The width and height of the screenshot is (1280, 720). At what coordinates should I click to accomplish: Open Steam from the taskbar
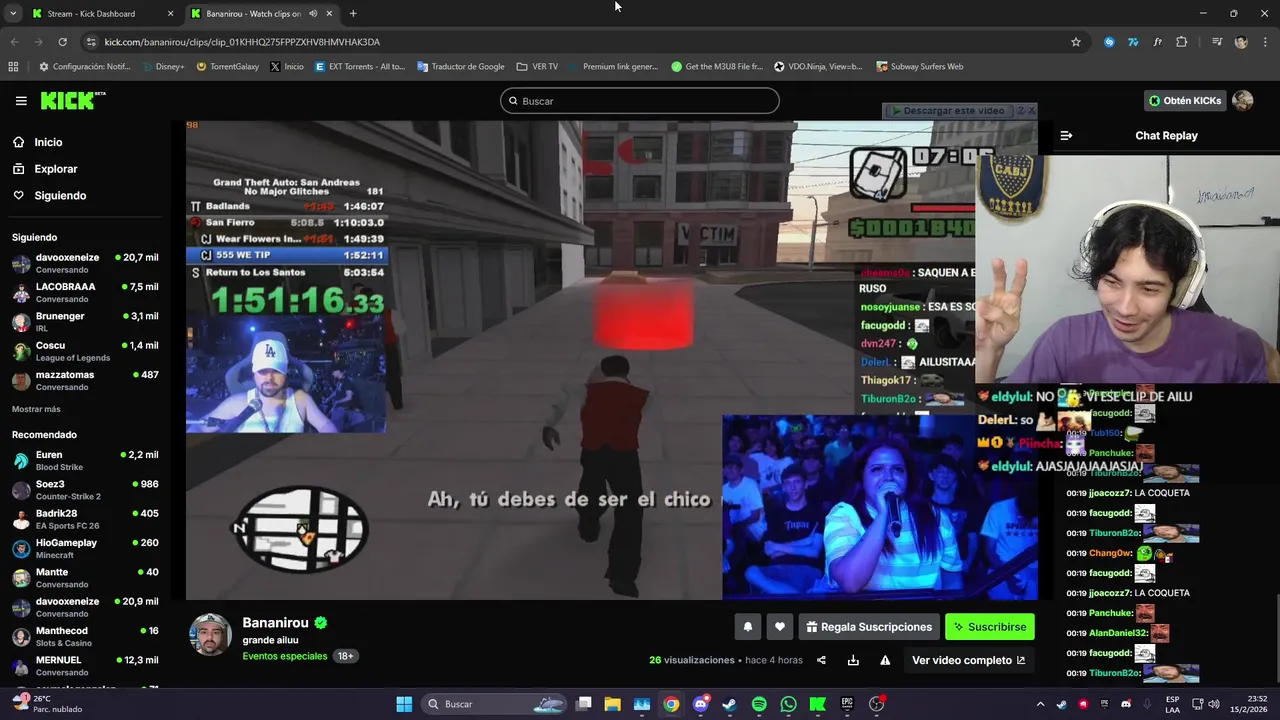click(729, 704)
